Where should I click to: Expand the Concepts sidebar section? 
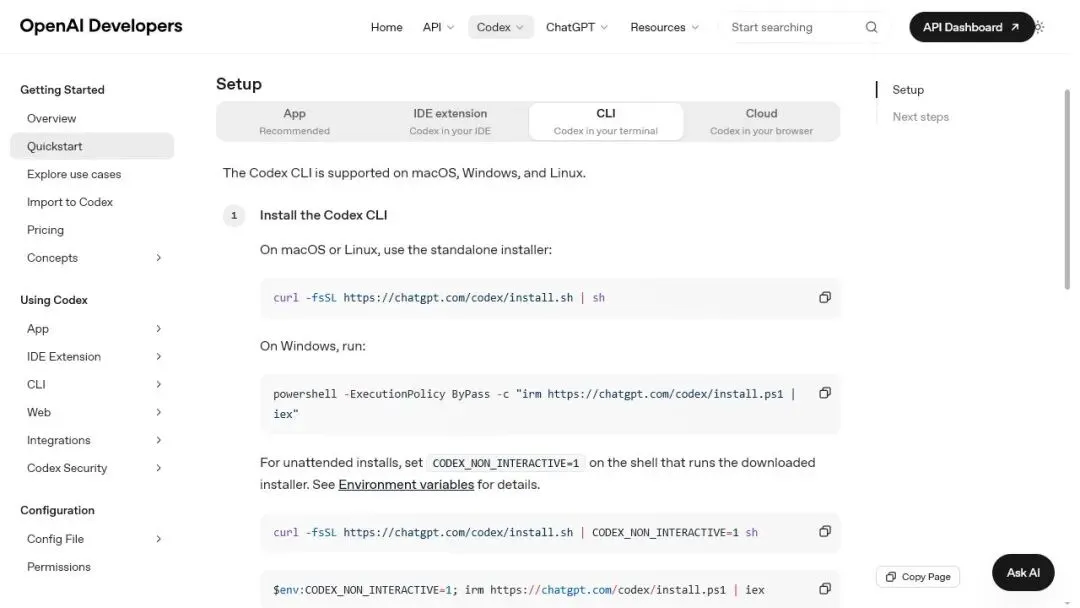pyautogui.click(x=92, y=258)
